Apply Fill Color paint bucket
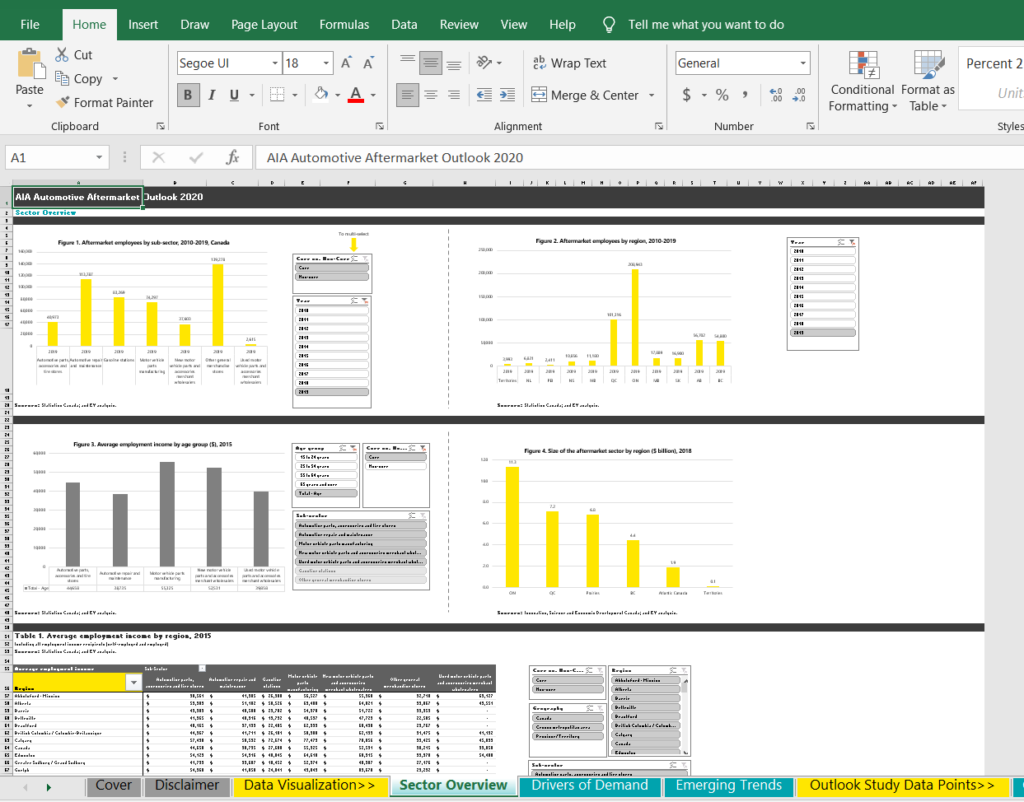This screenshot has height=802, width=1024. [x=321, y=95]
